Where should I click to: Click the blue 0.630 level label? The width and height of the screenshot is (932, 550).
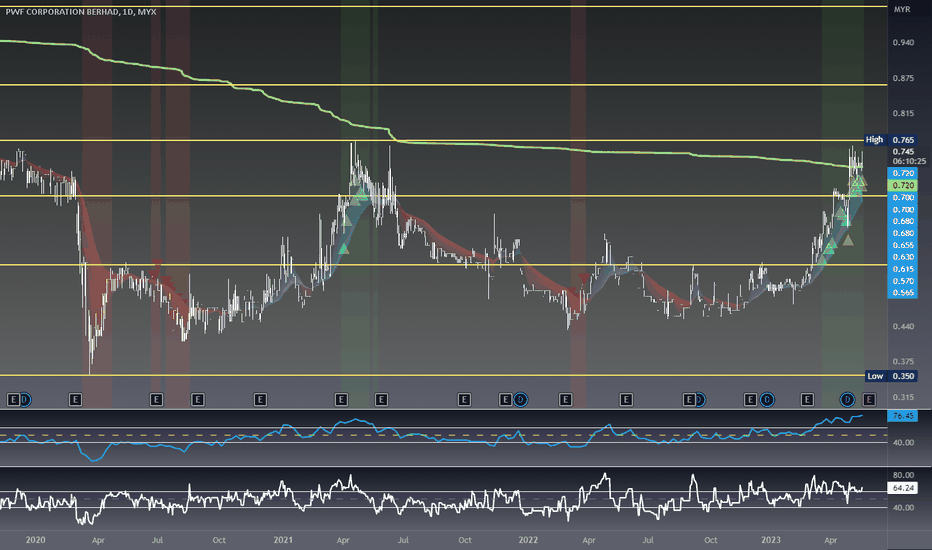tap(902, 257)
